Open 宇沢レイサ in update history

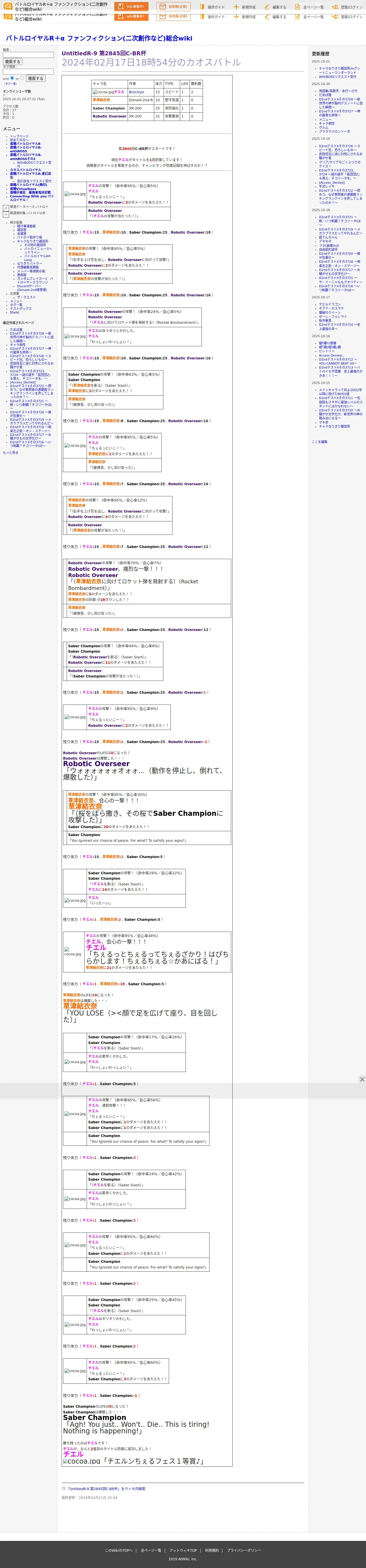[327, 186]
